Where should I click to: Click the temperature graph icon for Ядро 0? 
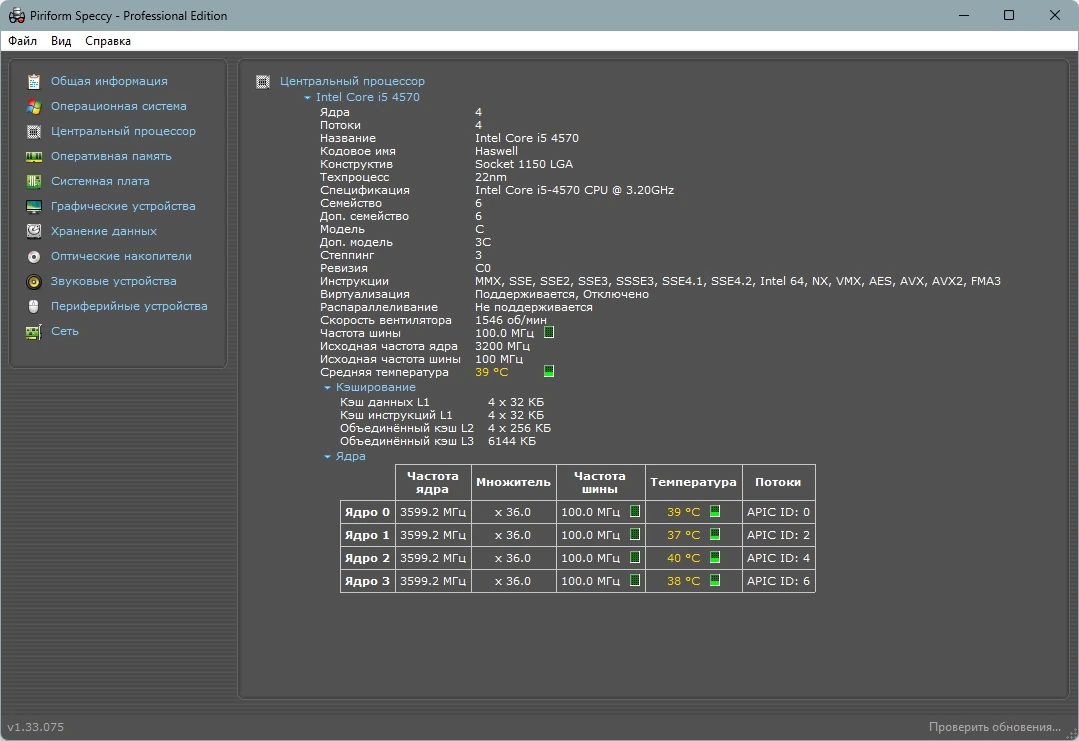(715, 511)
